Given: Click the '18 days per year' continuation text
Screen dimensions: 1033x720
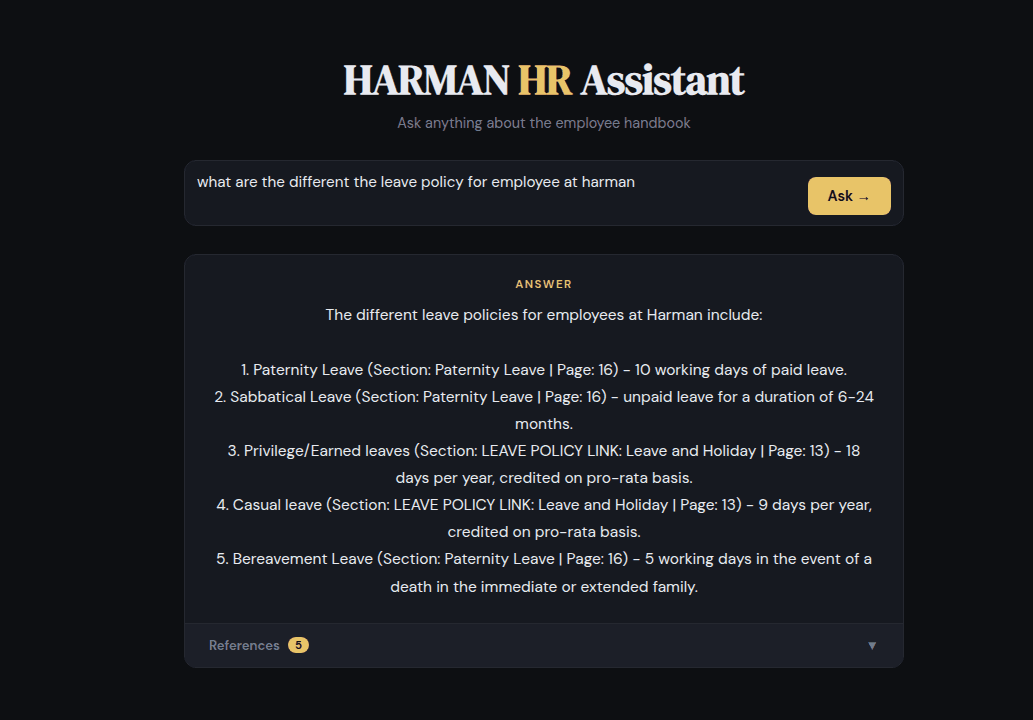Looking at the screenshot, I should (543, 478).
